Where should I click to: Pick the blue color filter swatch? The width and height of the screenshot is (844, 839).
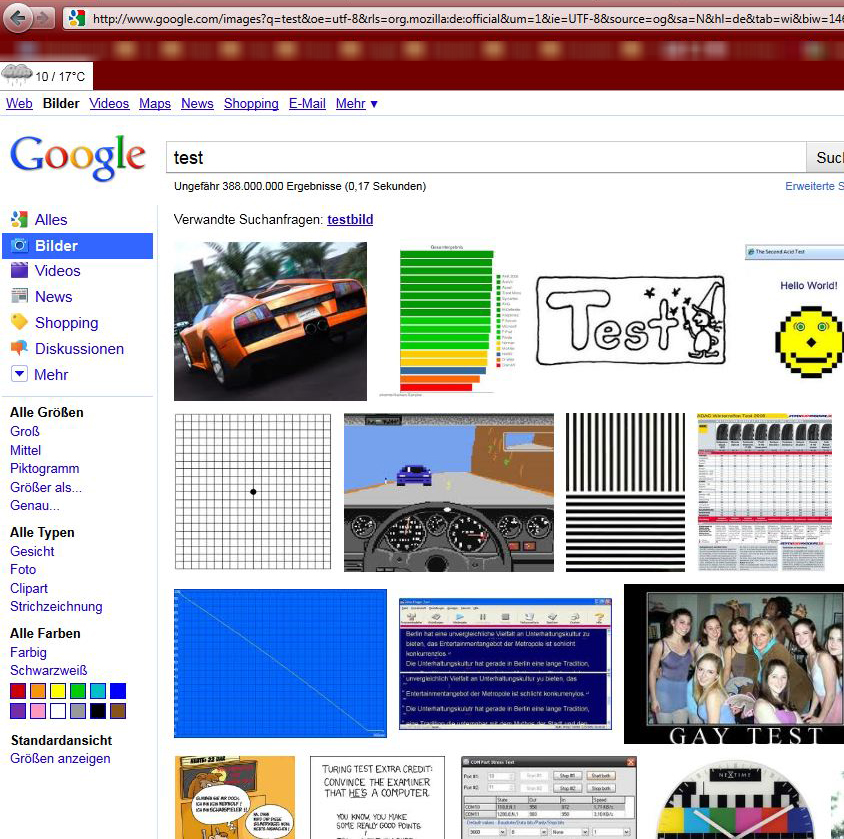(x=118, y=690)
